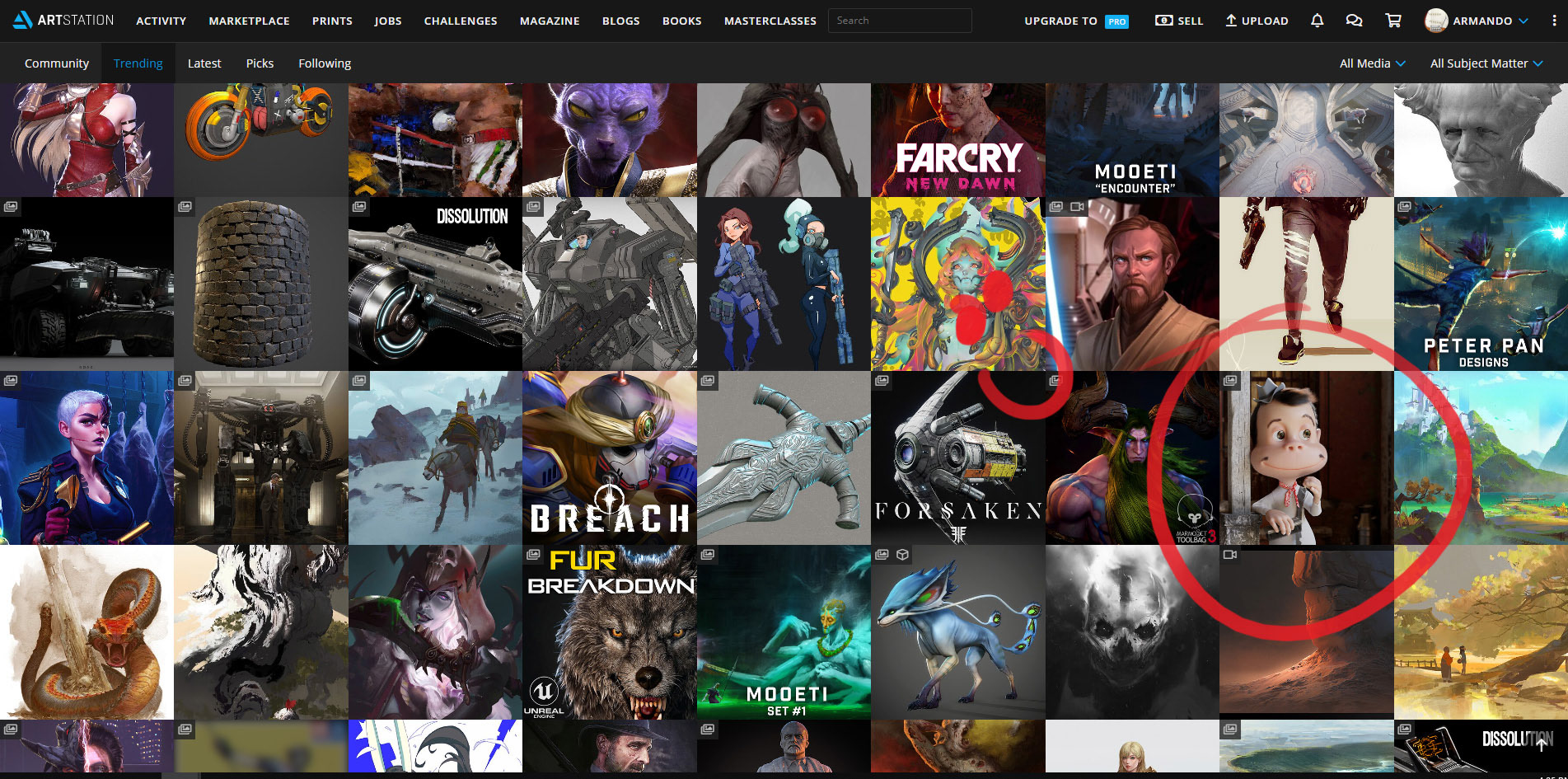Click multi-image icon on mech robot thumbnail
This screenshot has height=779, width=1568.
(533, 206)
